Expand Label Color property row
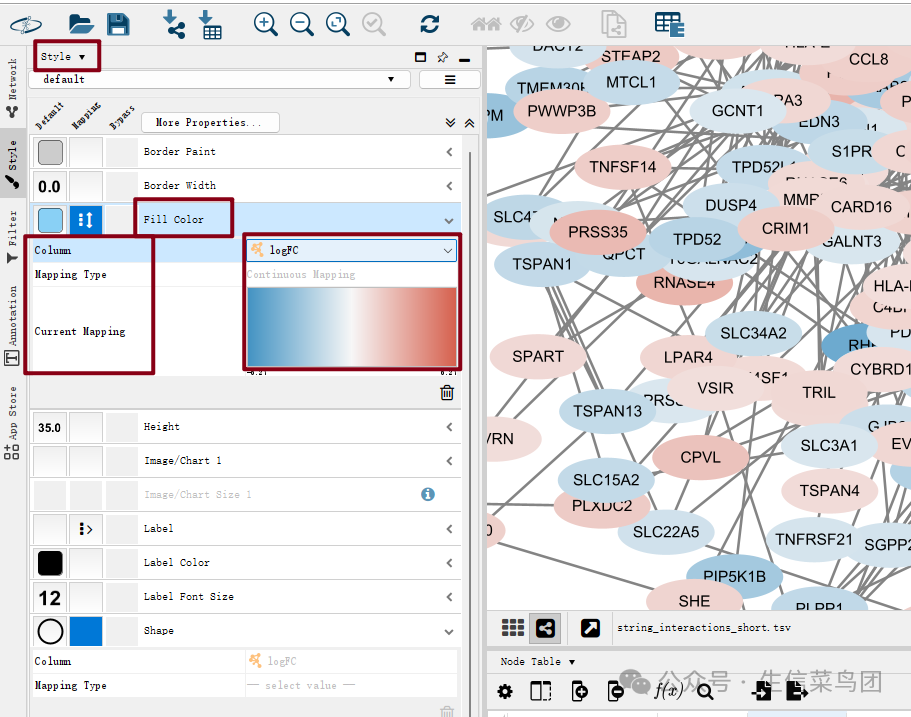 click(449, 563)
